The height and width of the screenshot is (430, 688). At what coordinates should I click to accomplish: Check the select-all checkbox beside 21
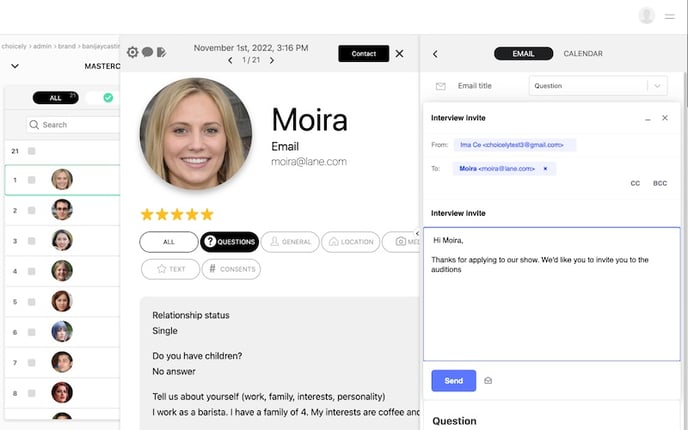click(x=32, y=151)
